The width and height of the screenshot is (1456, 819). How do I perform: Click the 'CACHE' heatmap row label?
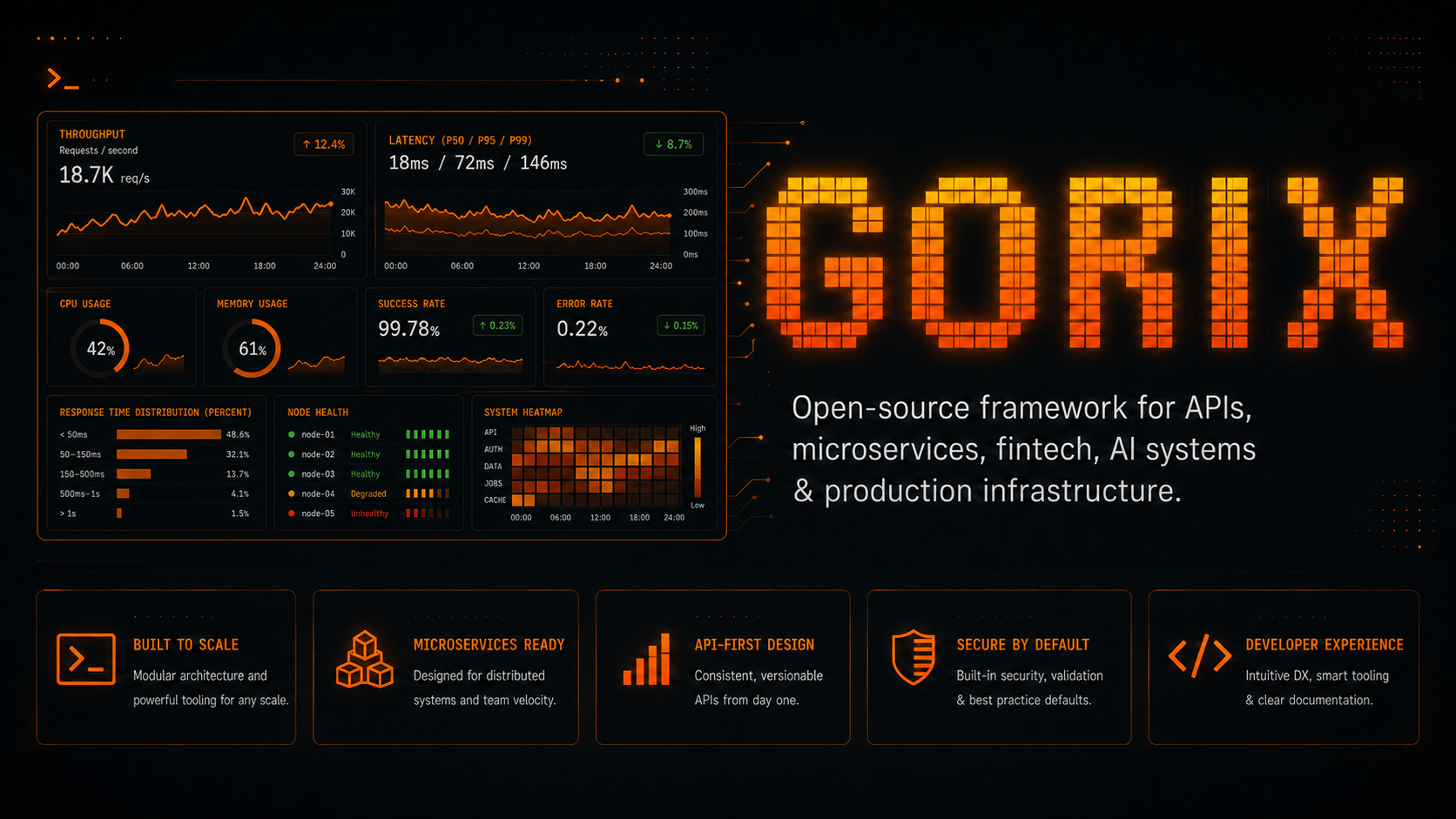(495, 500)
